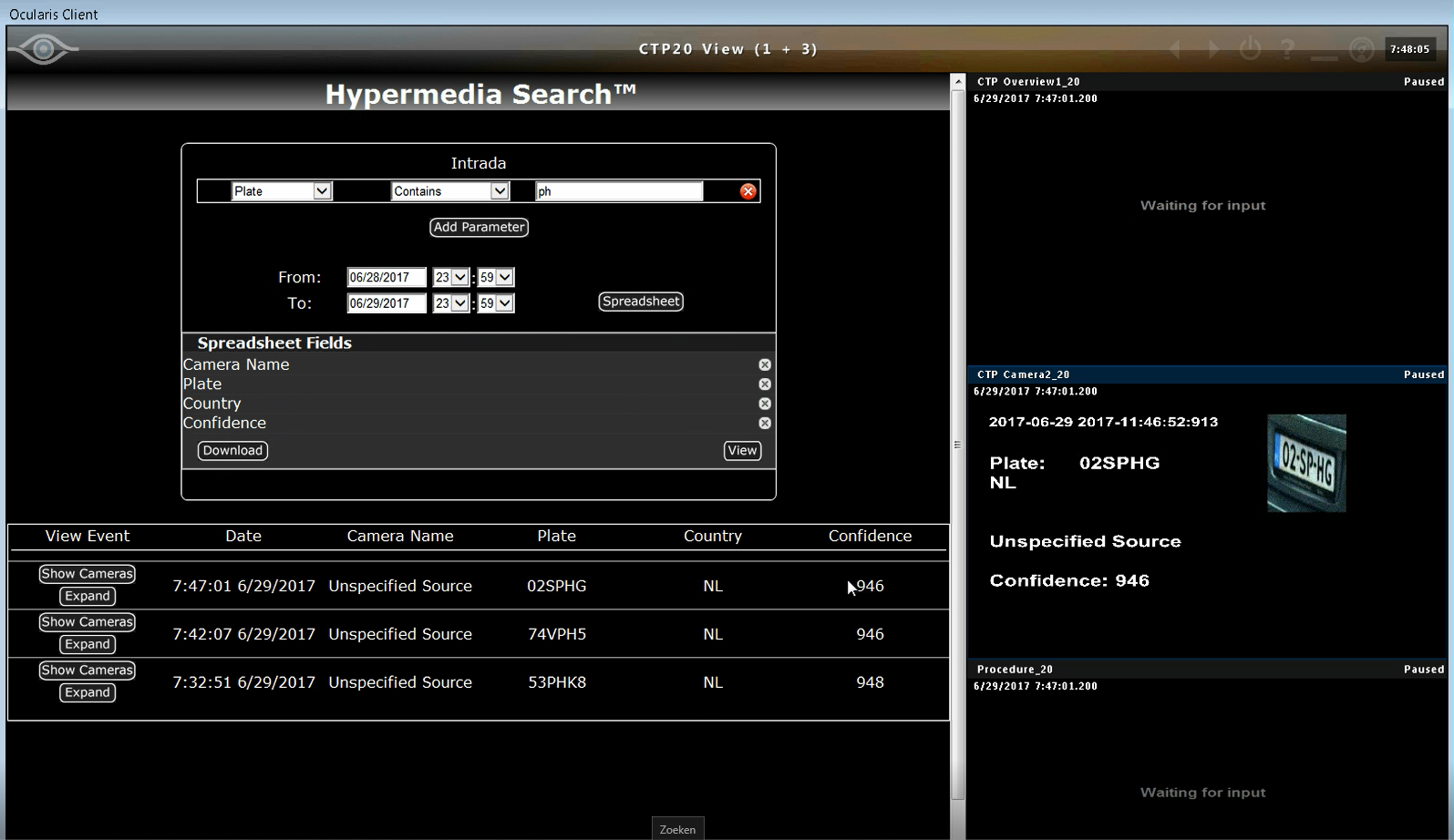Go to previous view with left arrow

[x=1176, y=49]
